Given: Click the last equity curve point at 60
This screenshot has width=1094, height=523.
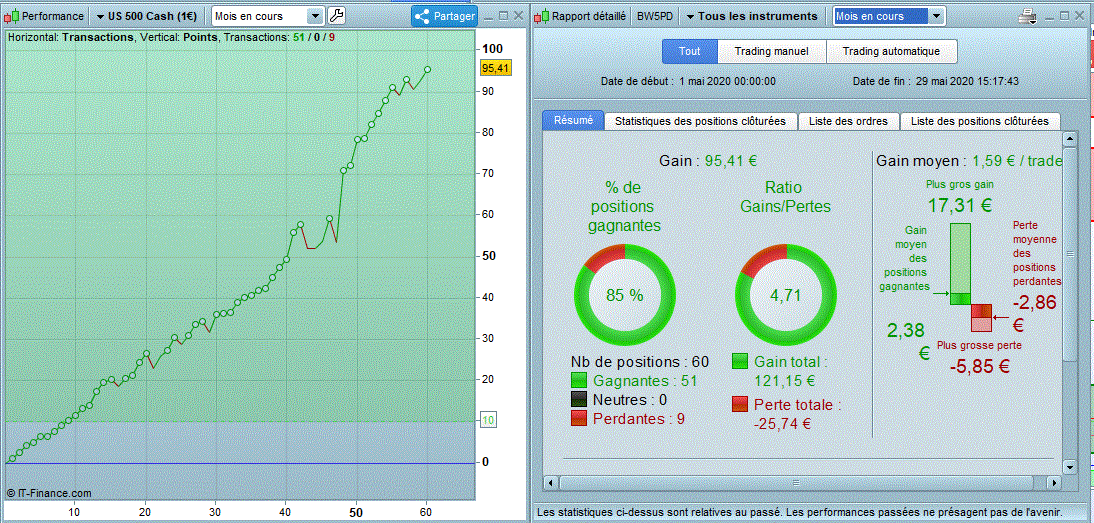Looking at the screenshot, I should (427, 69).
